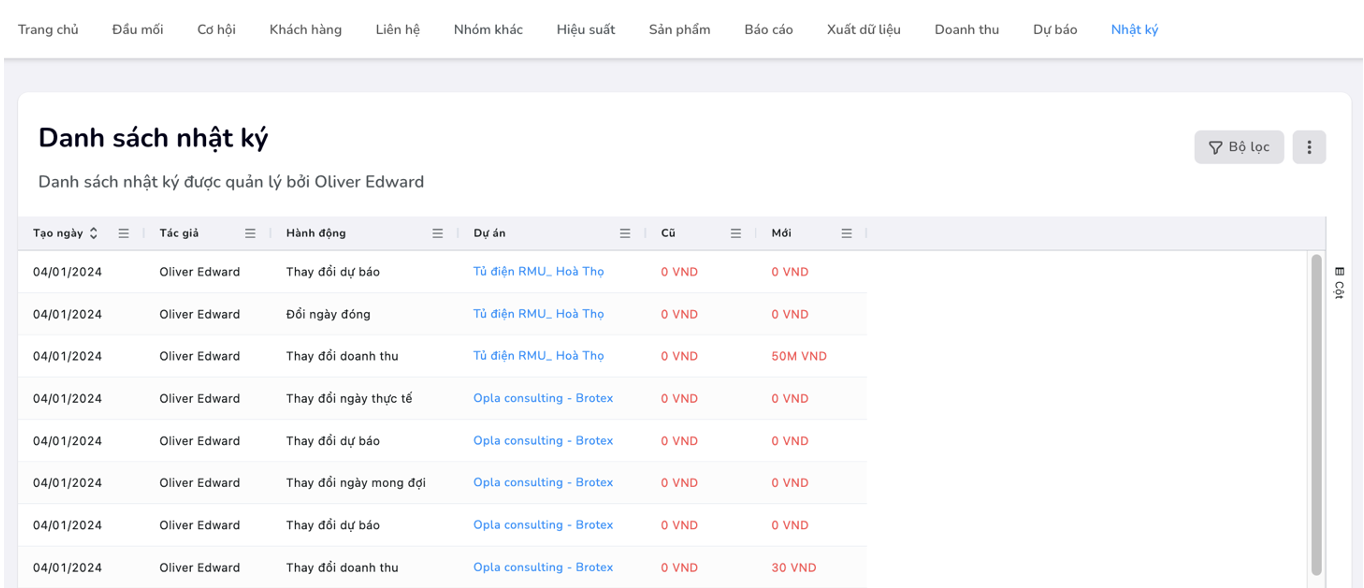Open the Hành động column menu icon
This screenshot has height=588, width=1364.
(x=437, y=233)
